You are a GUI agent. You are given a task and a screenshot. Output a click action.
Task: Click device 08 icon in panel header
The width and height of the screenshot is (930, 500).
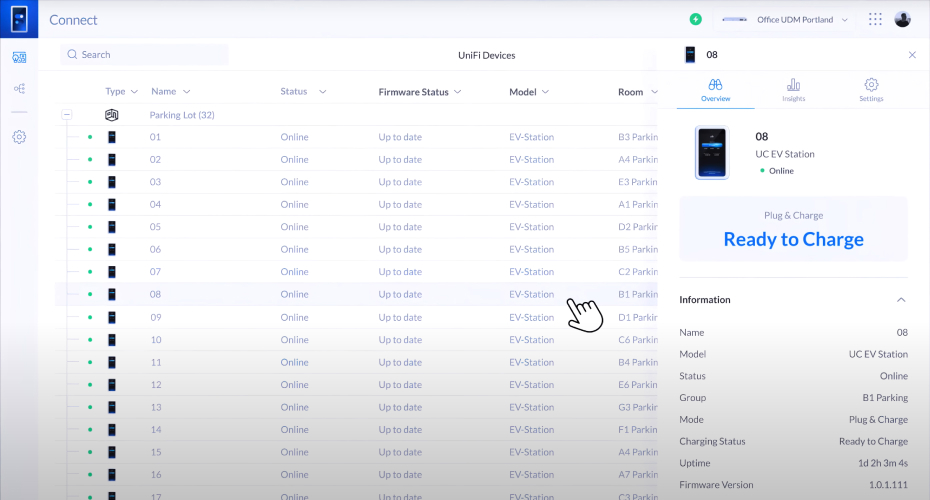tap(690, 55)
